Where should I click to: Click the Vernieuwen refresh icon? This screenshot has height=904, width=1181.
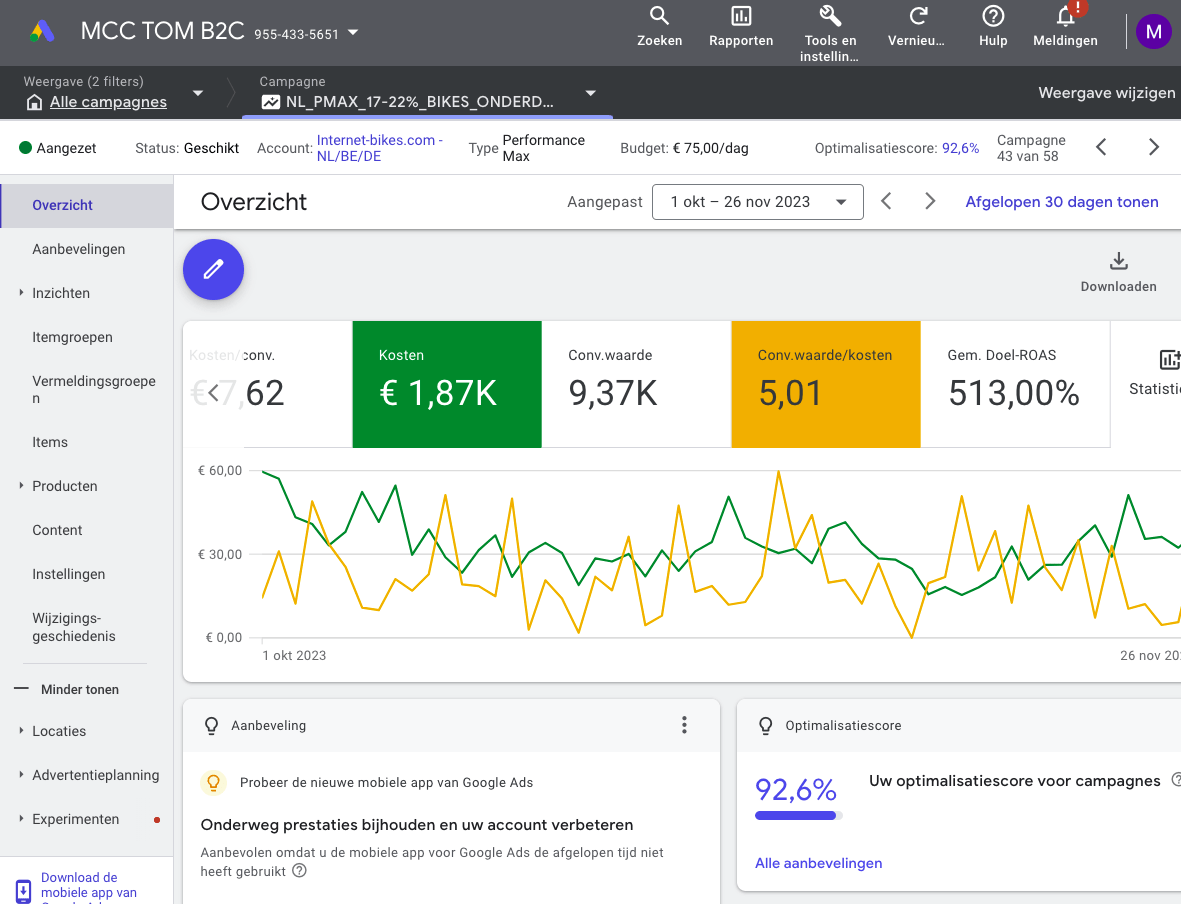tap(917, 17)
